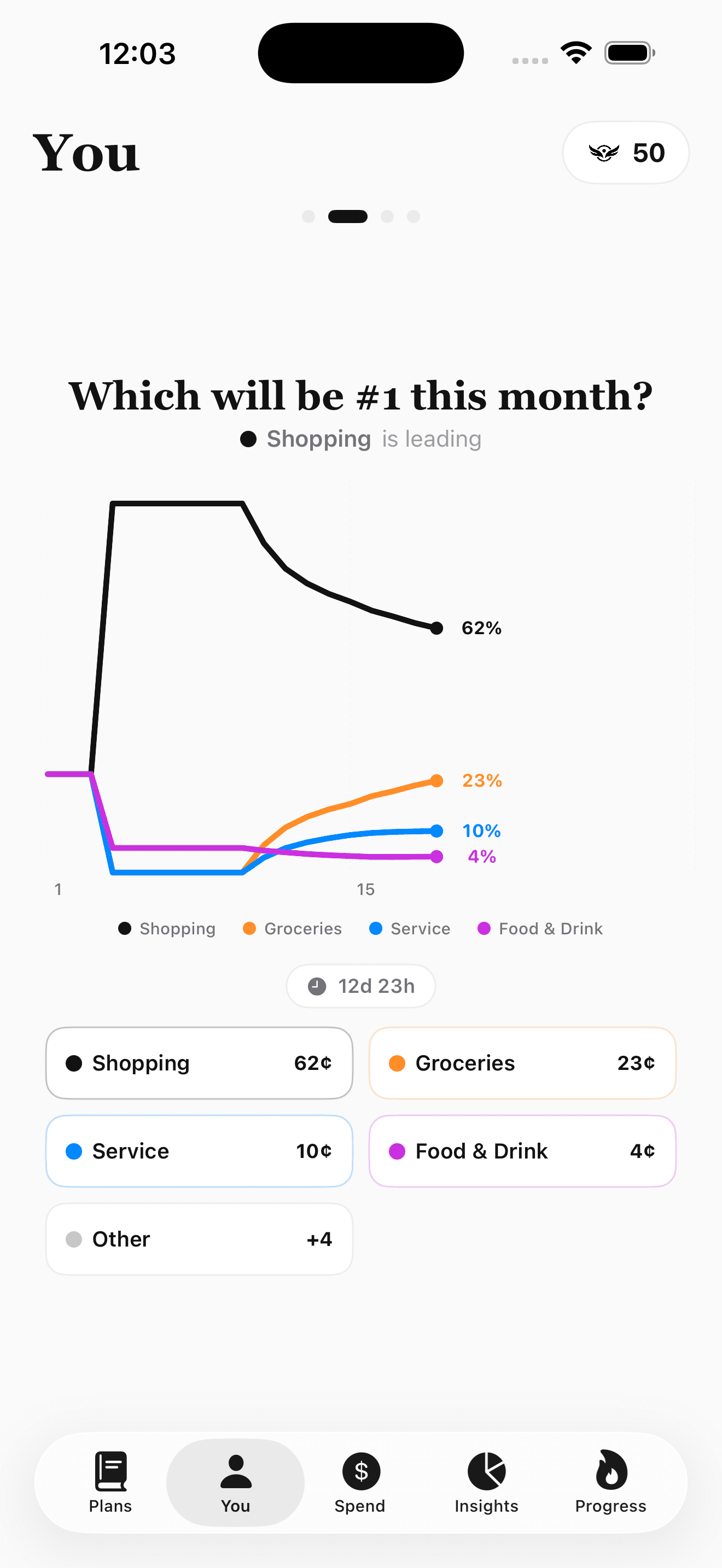This screenshot has height=1568, width=722.
Task: Choose the Service 10¢ option
Action: [199, 1151]
